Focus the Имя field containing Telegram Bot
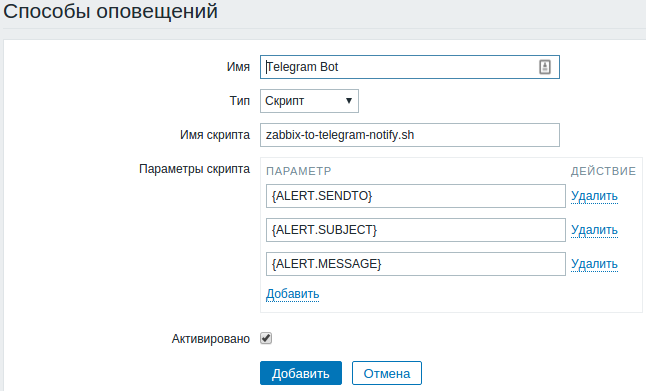Viewport: 646px width, 391px height. point(410,67)
